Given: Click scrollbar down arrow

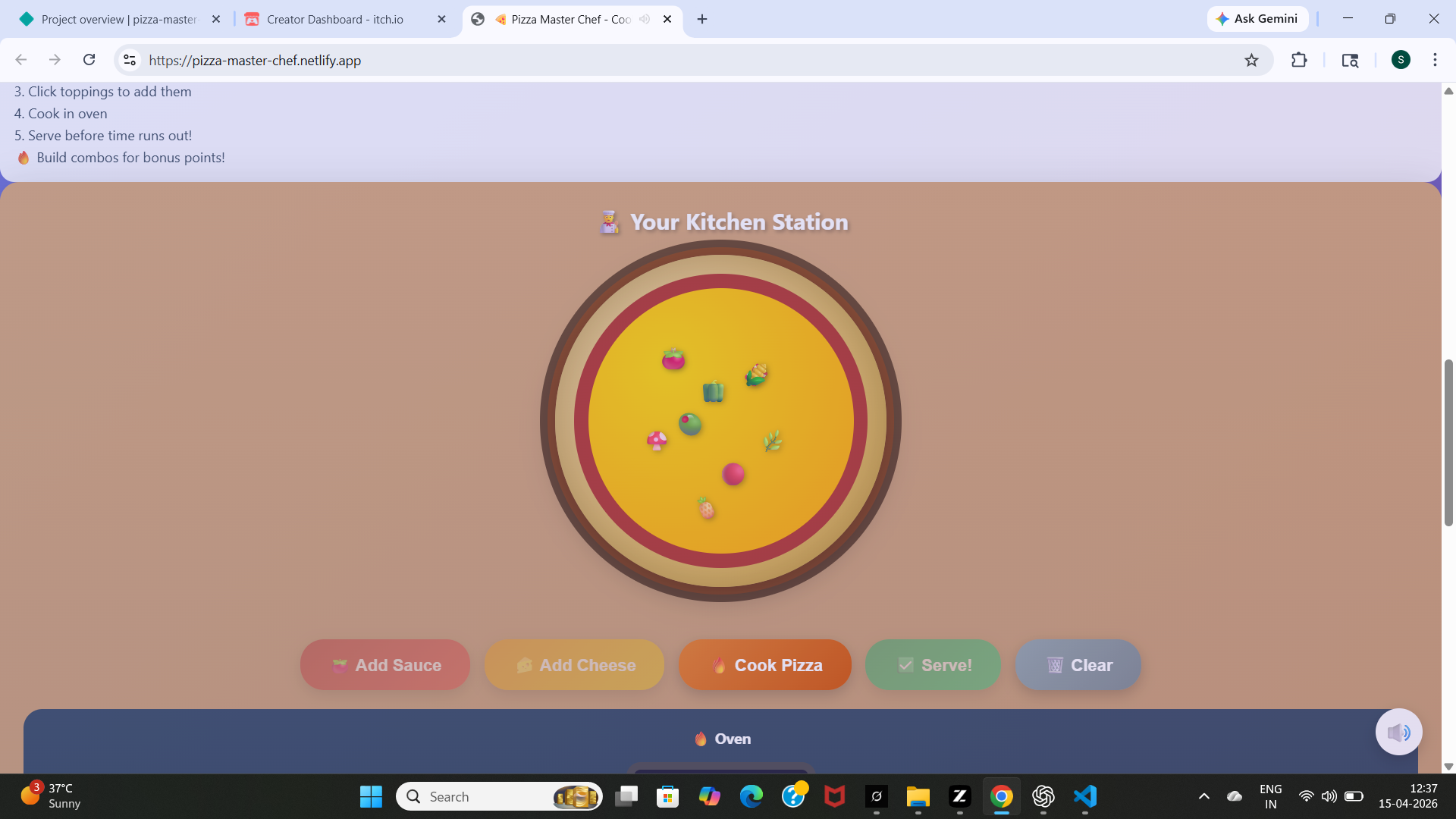Looking at the screenshot, I should (1448, 767).
